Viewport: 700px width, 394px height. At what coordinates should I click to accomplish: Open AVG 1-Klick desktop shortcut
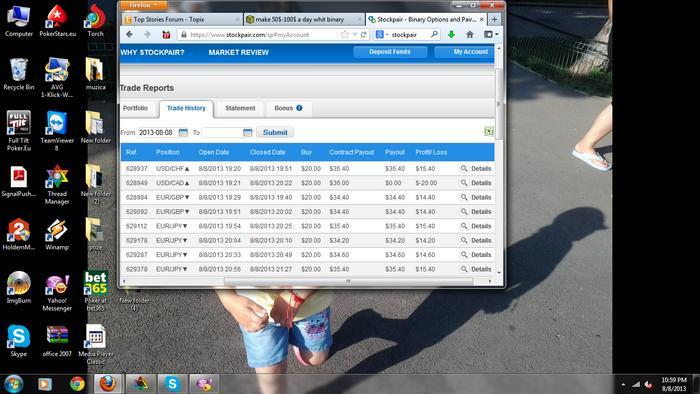tap(57, 78)
